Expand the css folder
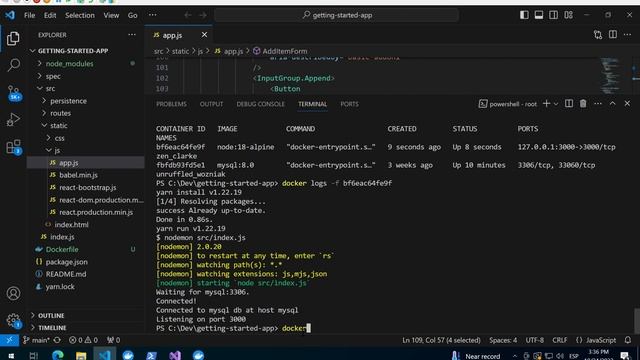This screenshot has width=640, height=360. [59, 138]
